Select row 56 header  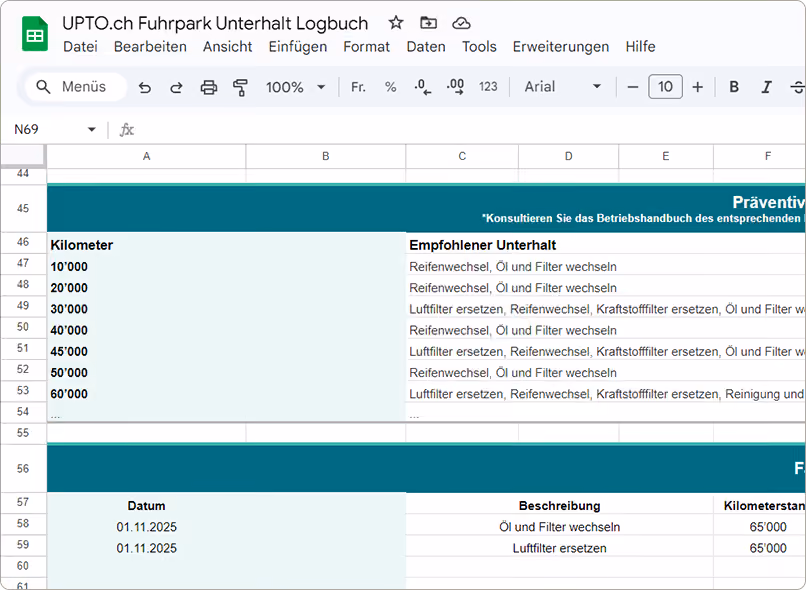click(x=23, y=468)
